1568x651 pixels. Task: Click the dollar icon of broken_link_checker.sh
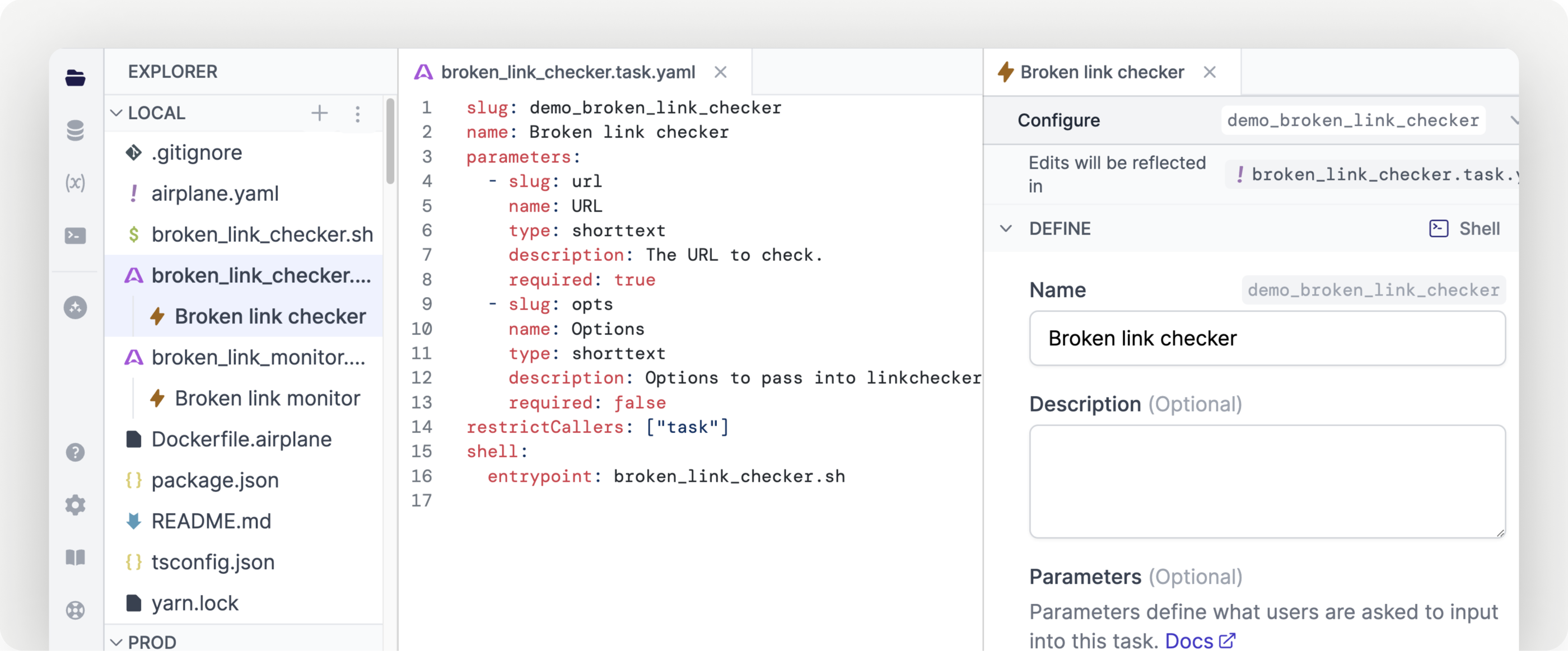pyautogui.click(x=133, y=234)
